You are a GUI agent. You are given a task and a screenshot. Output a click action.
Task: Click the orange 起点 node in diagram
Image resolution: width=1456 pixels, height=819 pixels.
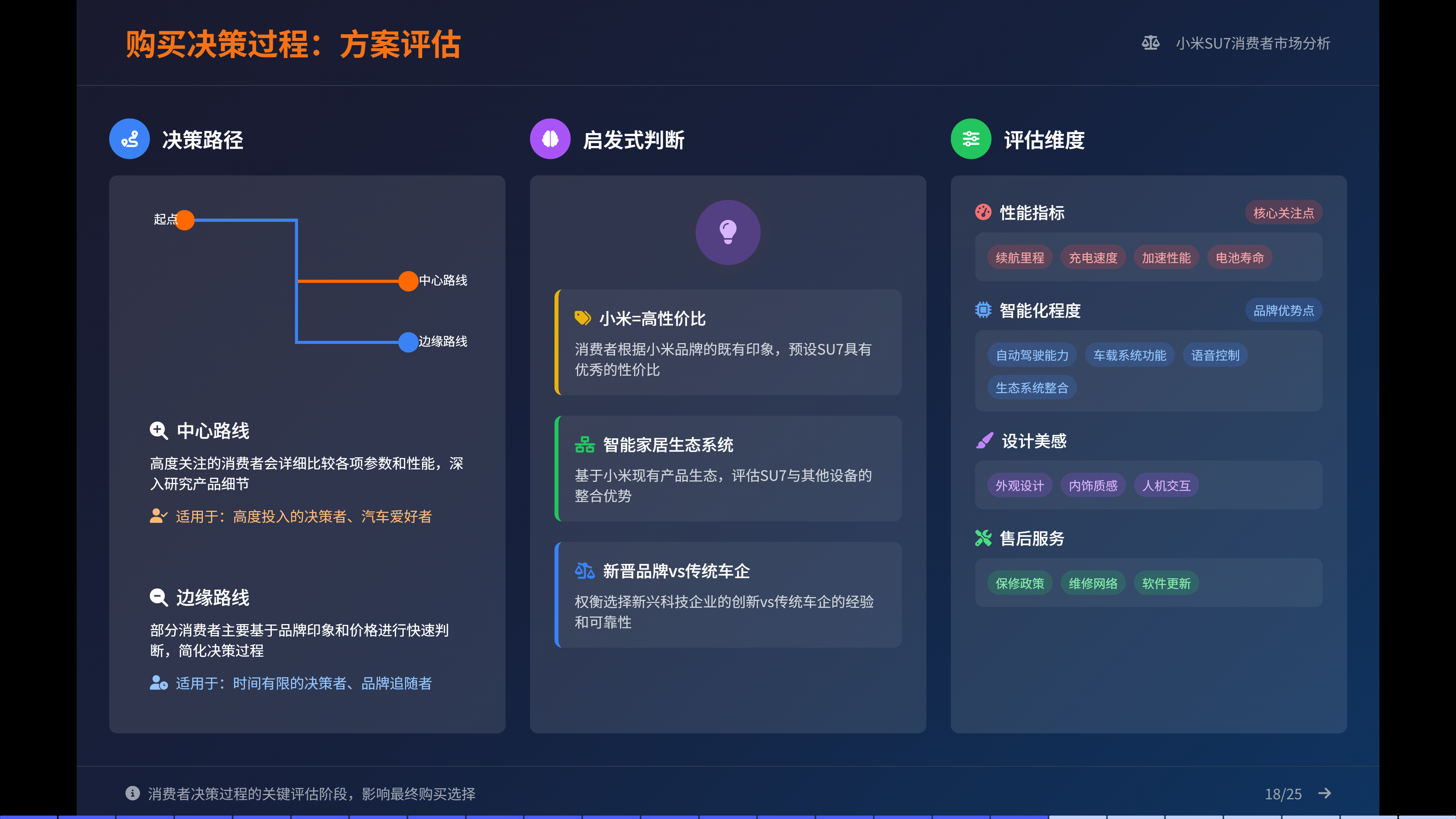click(184, 220)
